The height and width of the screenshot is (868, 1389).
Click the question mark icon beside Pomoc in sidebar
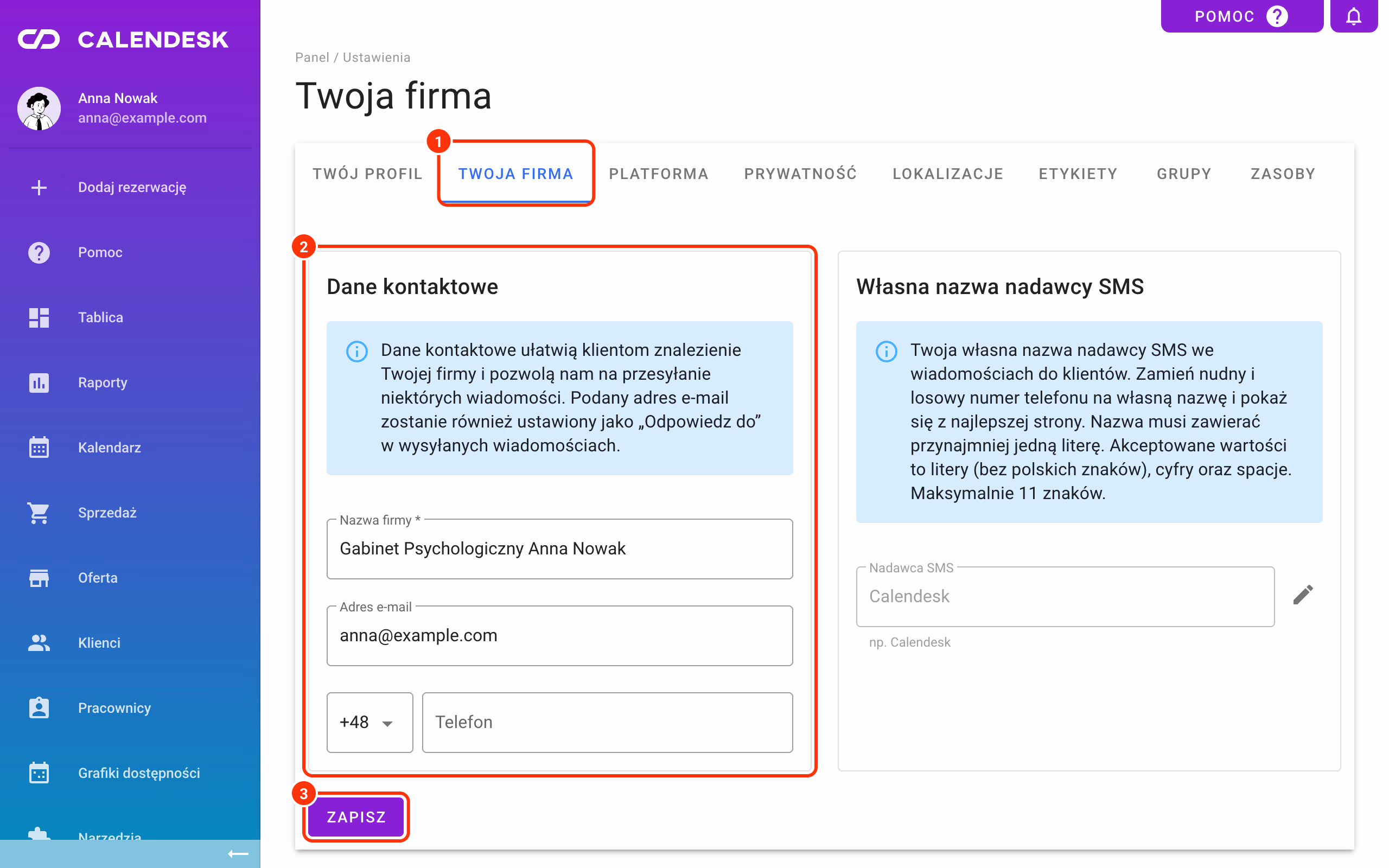(x=39, y=253)
